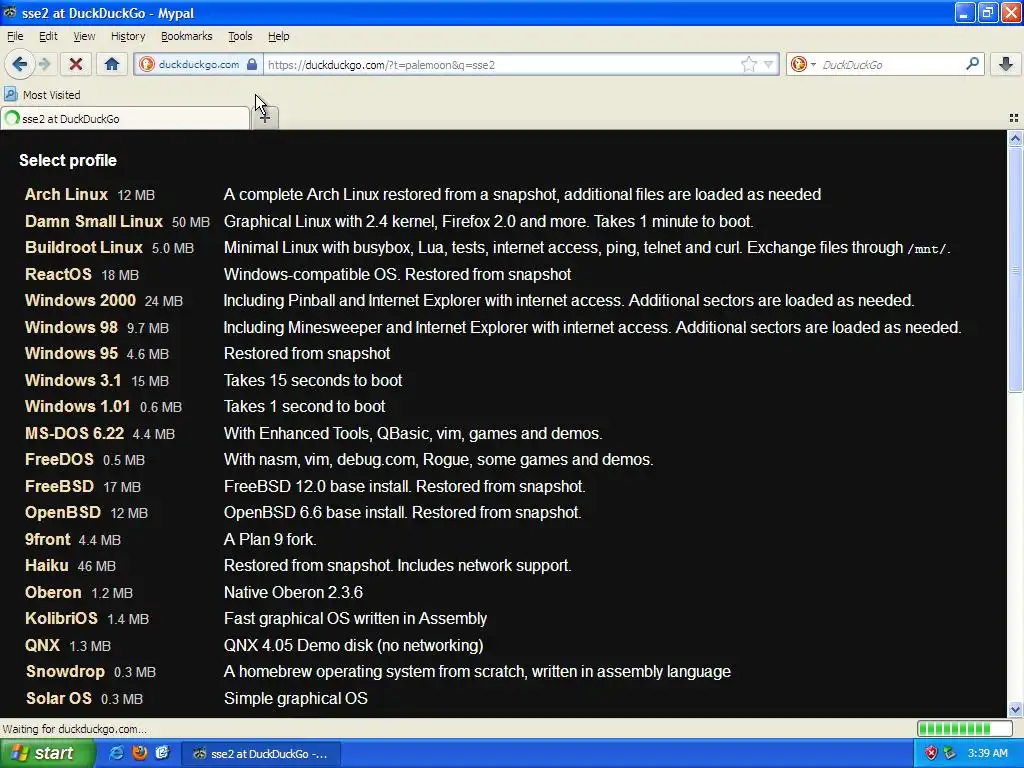The height and width of the screenshot is (768, 1024).
Task: Choose the FreeBSD profile
Action: click(59, 486)
